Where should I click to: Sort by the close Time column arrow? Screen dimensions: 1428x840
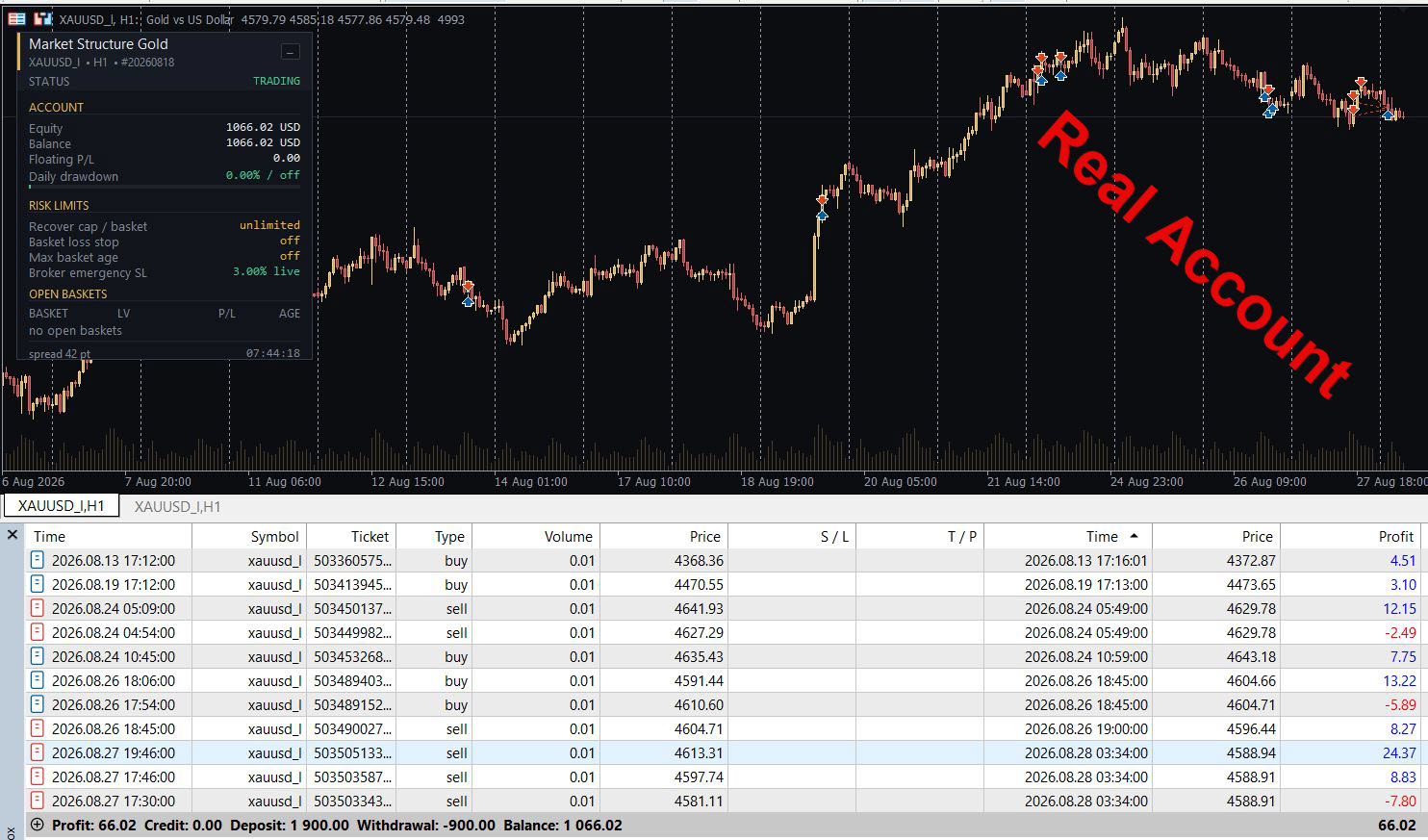click(x=1134, y=536)
